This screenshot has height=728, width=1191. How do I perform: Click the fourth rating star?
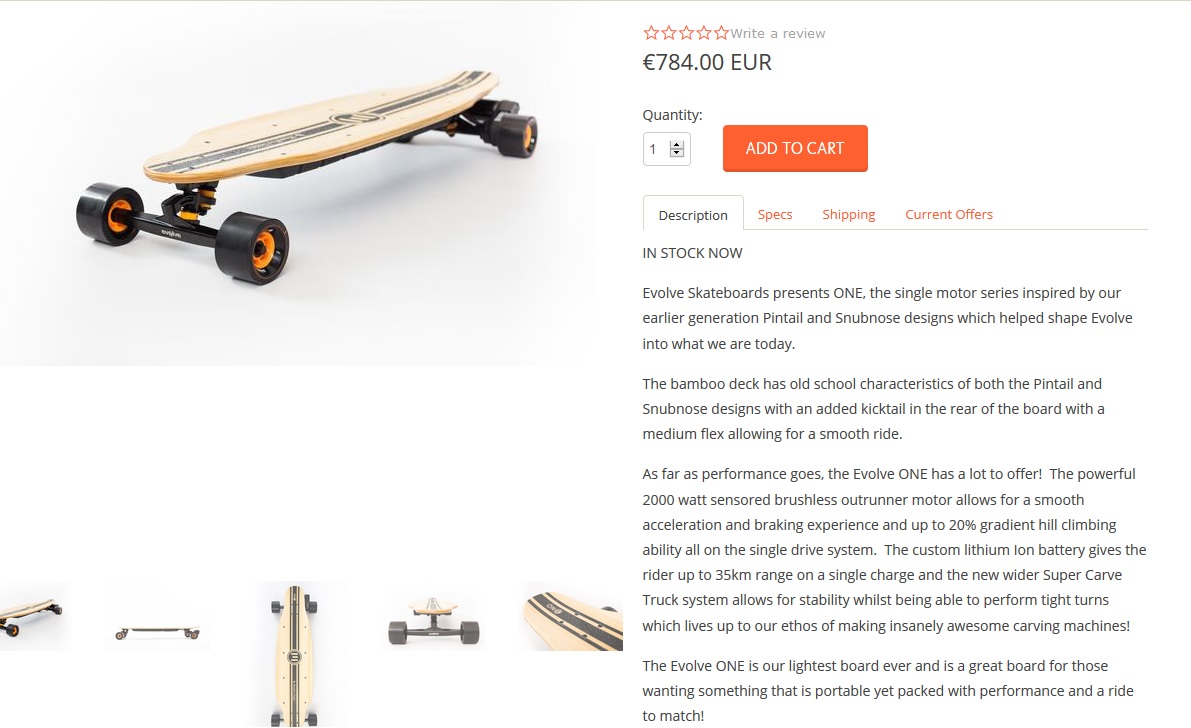[x=703, y=33]
